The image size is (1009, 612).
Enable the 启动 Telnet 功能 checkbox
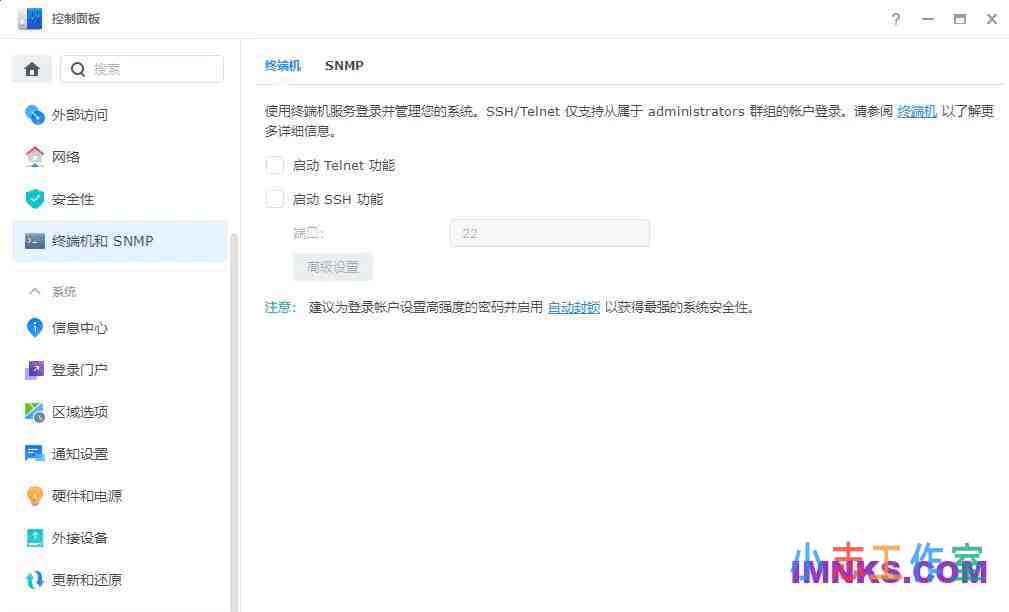(275, 165)
